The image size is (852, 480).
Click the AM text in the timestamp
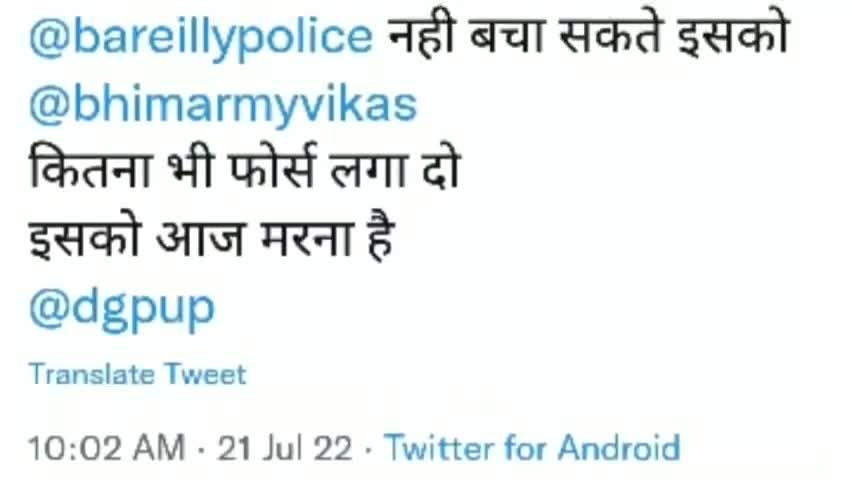click(160, 449)
